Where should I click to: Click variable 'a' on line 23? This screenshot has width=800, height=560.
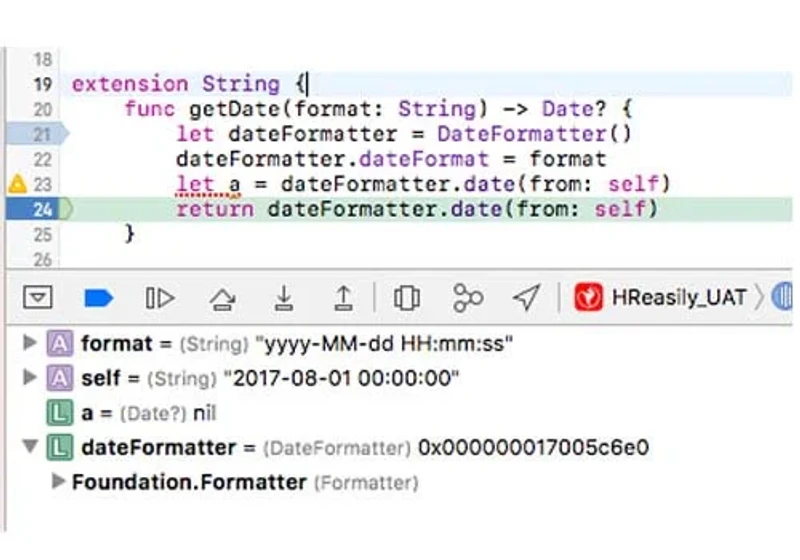click(234, 185)
